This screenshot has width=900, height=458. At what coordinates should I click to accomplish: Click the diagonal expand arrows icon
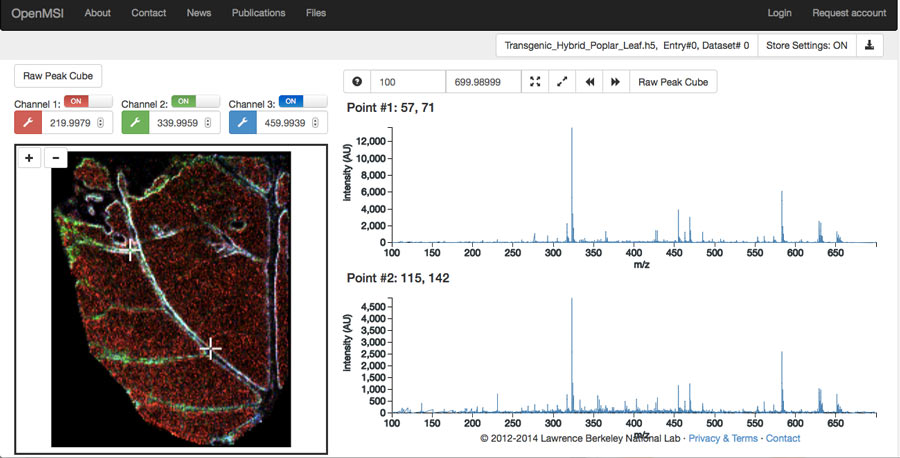pos(562,82)
